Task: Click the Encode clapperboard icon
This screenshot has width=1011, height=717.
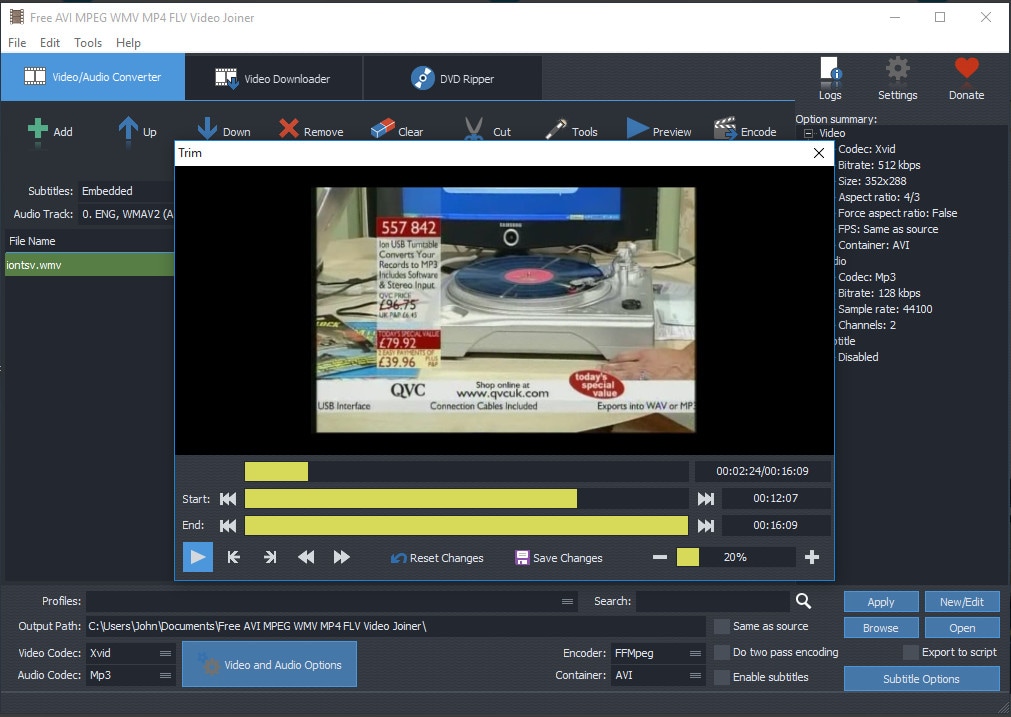Action: [725, 130]
